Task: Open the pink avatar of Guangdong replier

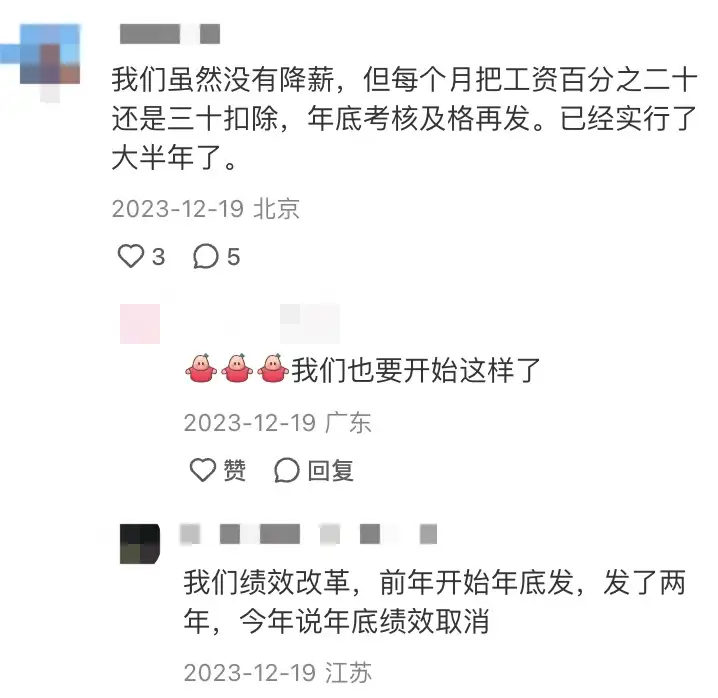Action: click(140, 324)
